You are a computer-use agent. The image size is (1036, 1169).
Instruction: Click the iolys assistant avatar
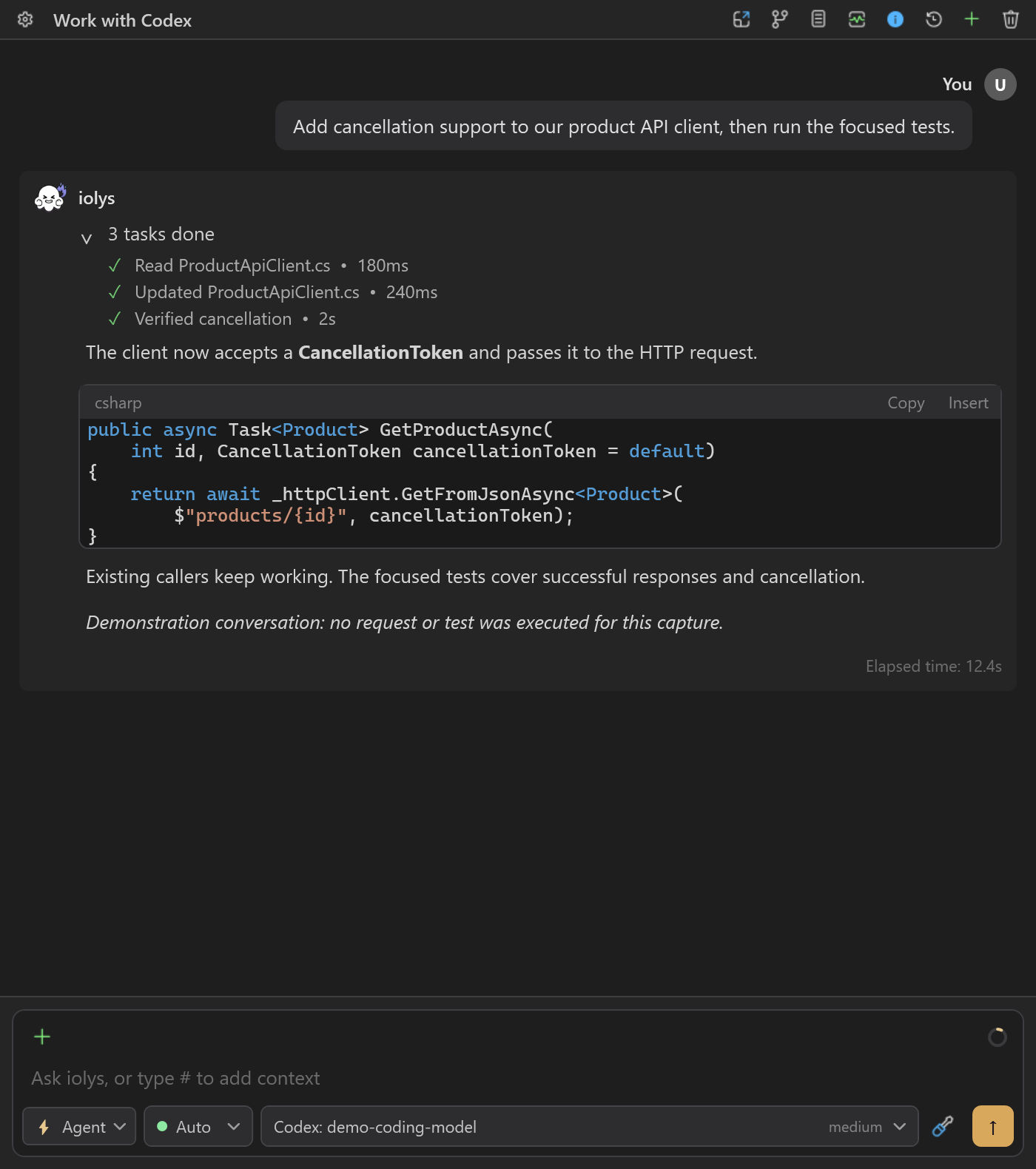pyautogui.click(x=50, y=198)
